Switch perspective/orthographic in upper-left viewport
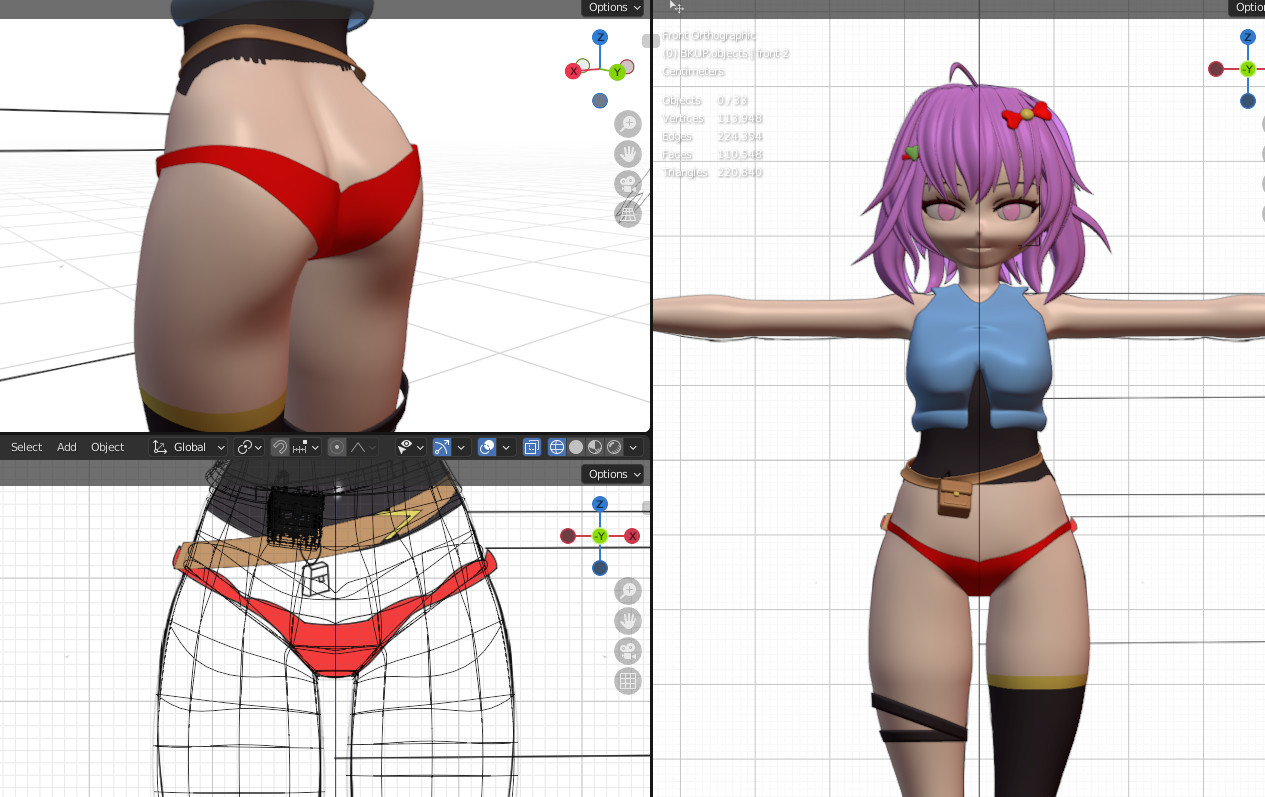The height and width of the screenshot is (797, 1265). 628,214
